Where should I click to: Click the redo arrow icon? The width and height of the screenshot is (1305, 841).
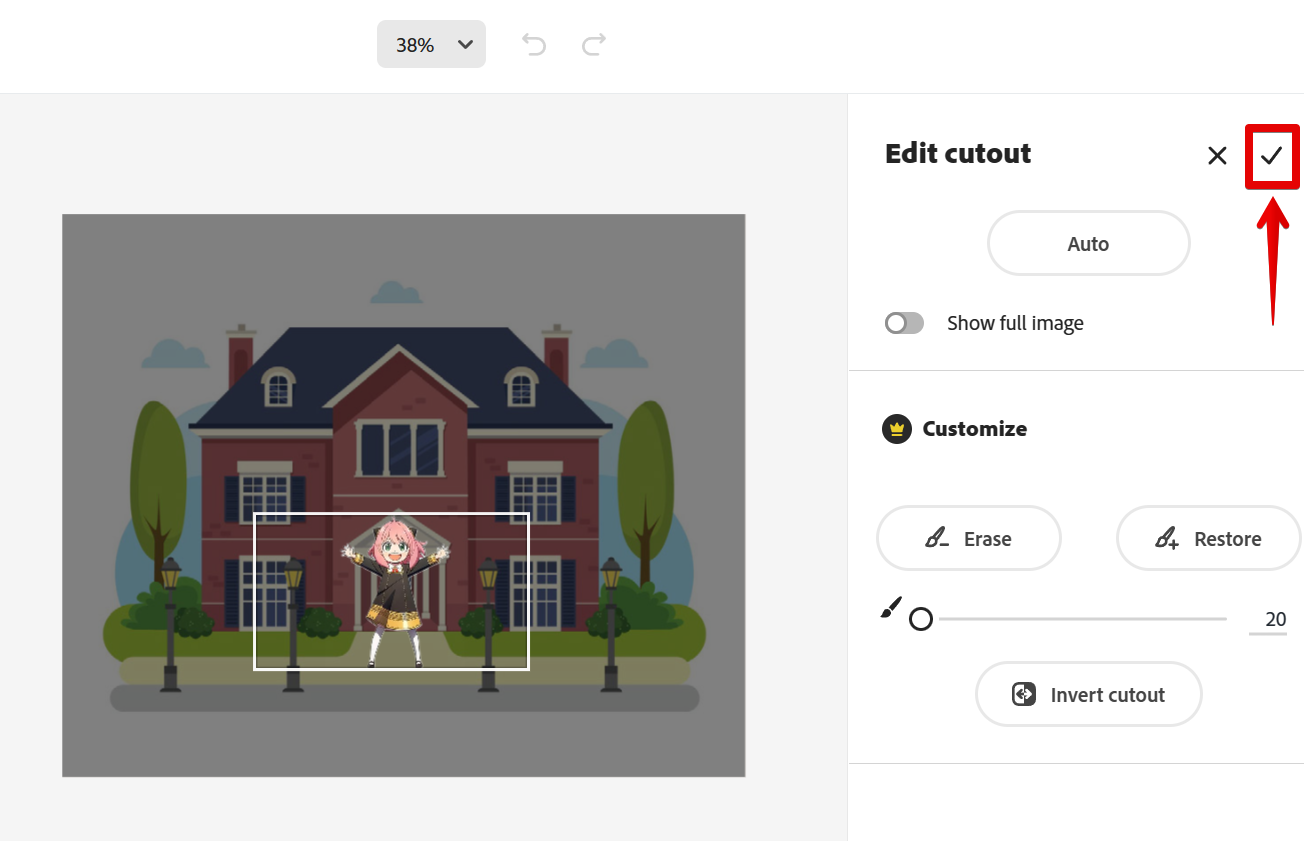[x=594, y=44]
